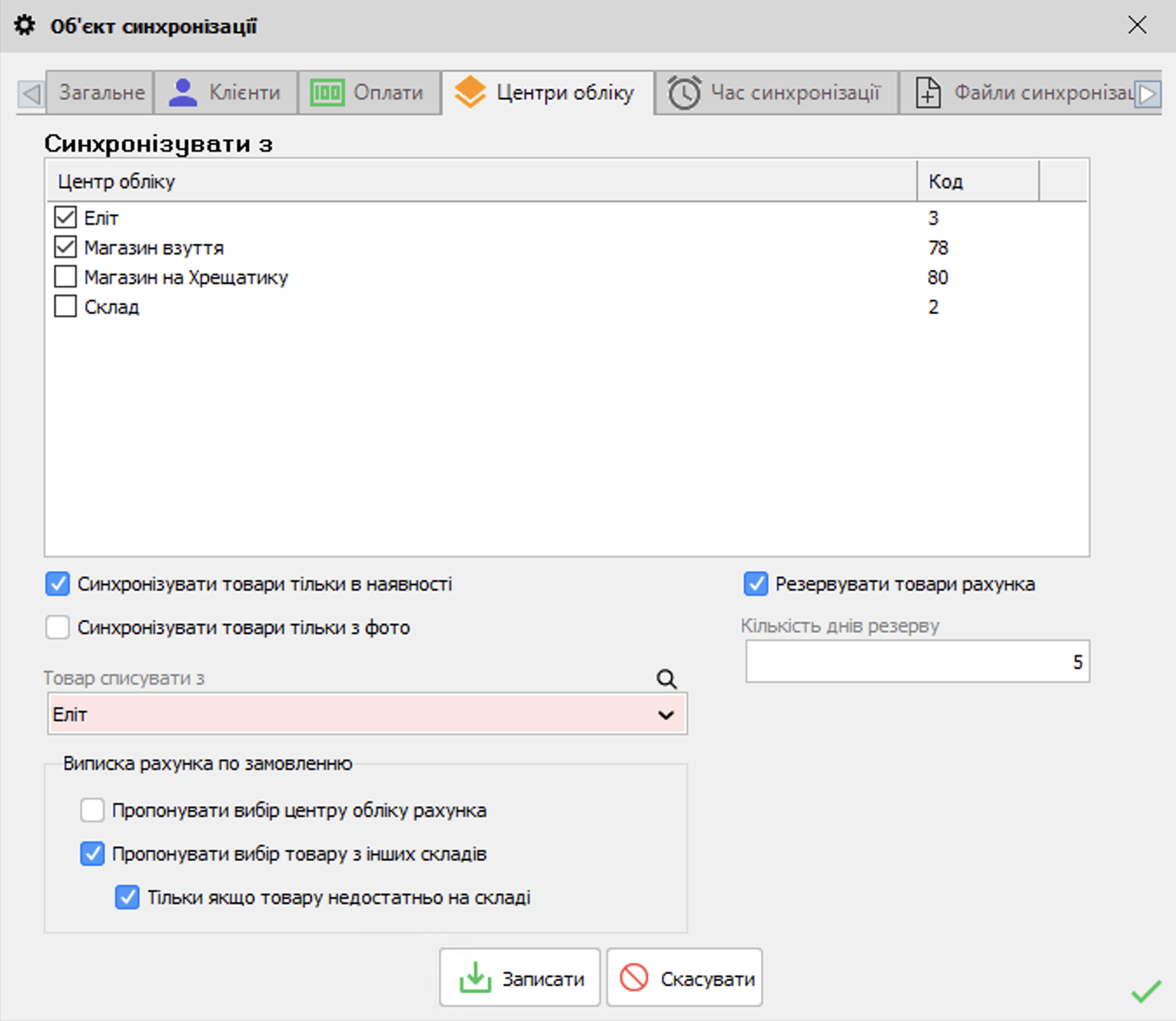Click the Магазин на Хрещатику row label
This screenshot has width=1176, height=1021.
click(x=186, y=277)
